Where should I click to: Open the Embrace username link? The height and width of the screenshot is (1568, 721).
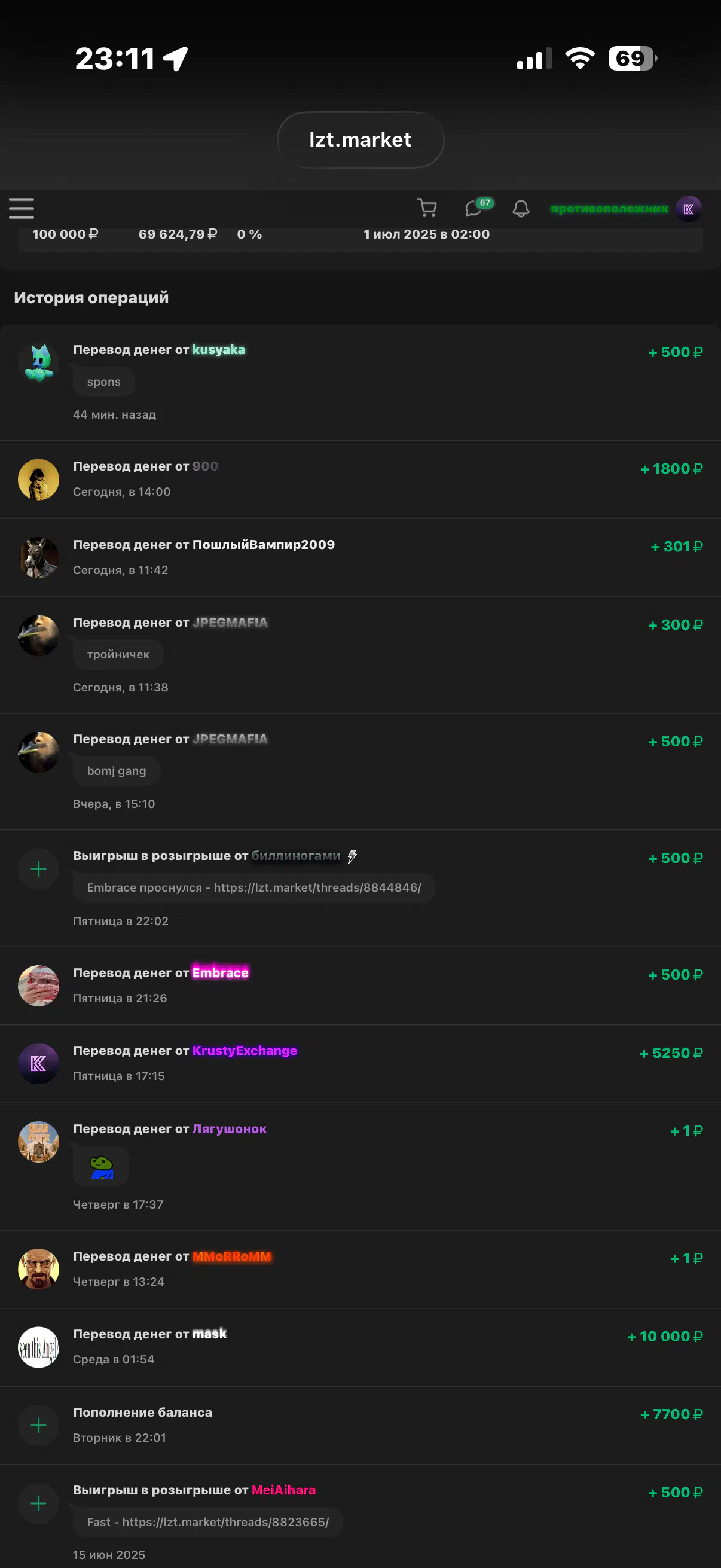click(x=220, y=973)
